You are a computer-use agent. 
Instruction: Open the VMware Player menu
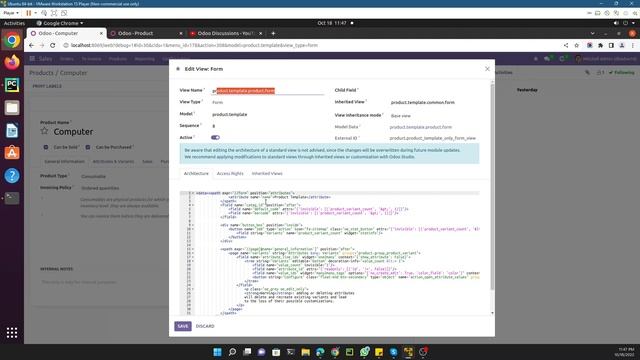pyautogui.click(x=11, y=13)
